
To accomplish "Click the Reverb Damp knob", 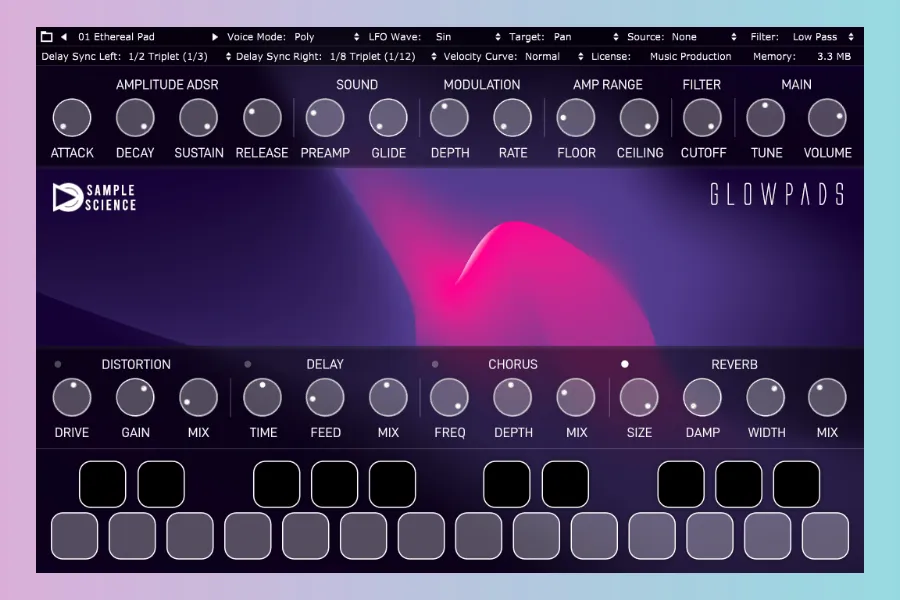I will (702, 397).
